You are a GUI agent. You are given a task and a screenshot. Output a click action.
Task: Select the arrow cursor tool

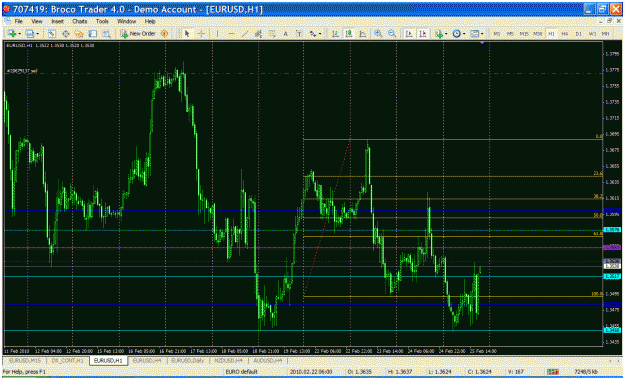tap(187, 34)
